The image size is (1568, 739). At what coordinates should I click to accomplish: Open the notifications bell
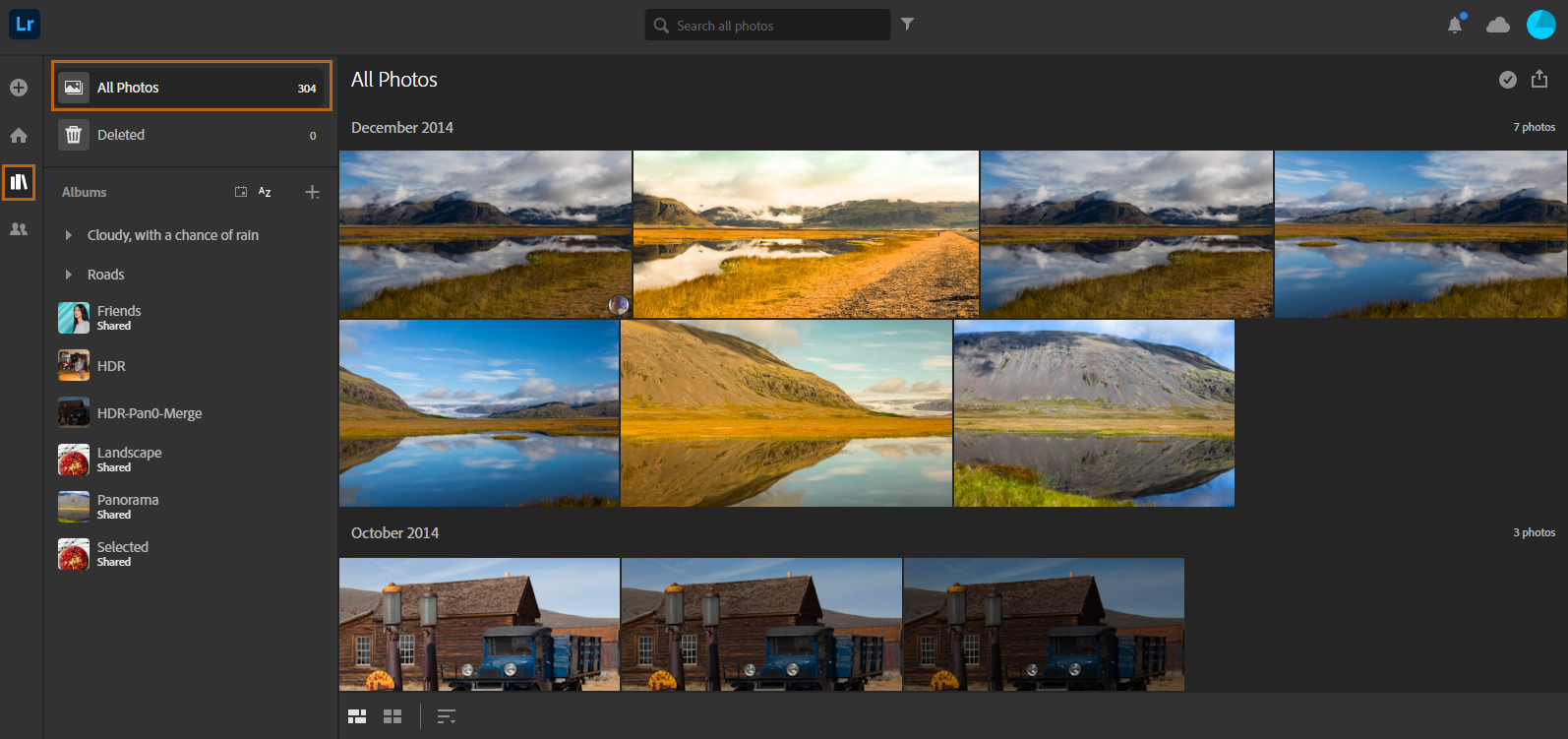1455,25
